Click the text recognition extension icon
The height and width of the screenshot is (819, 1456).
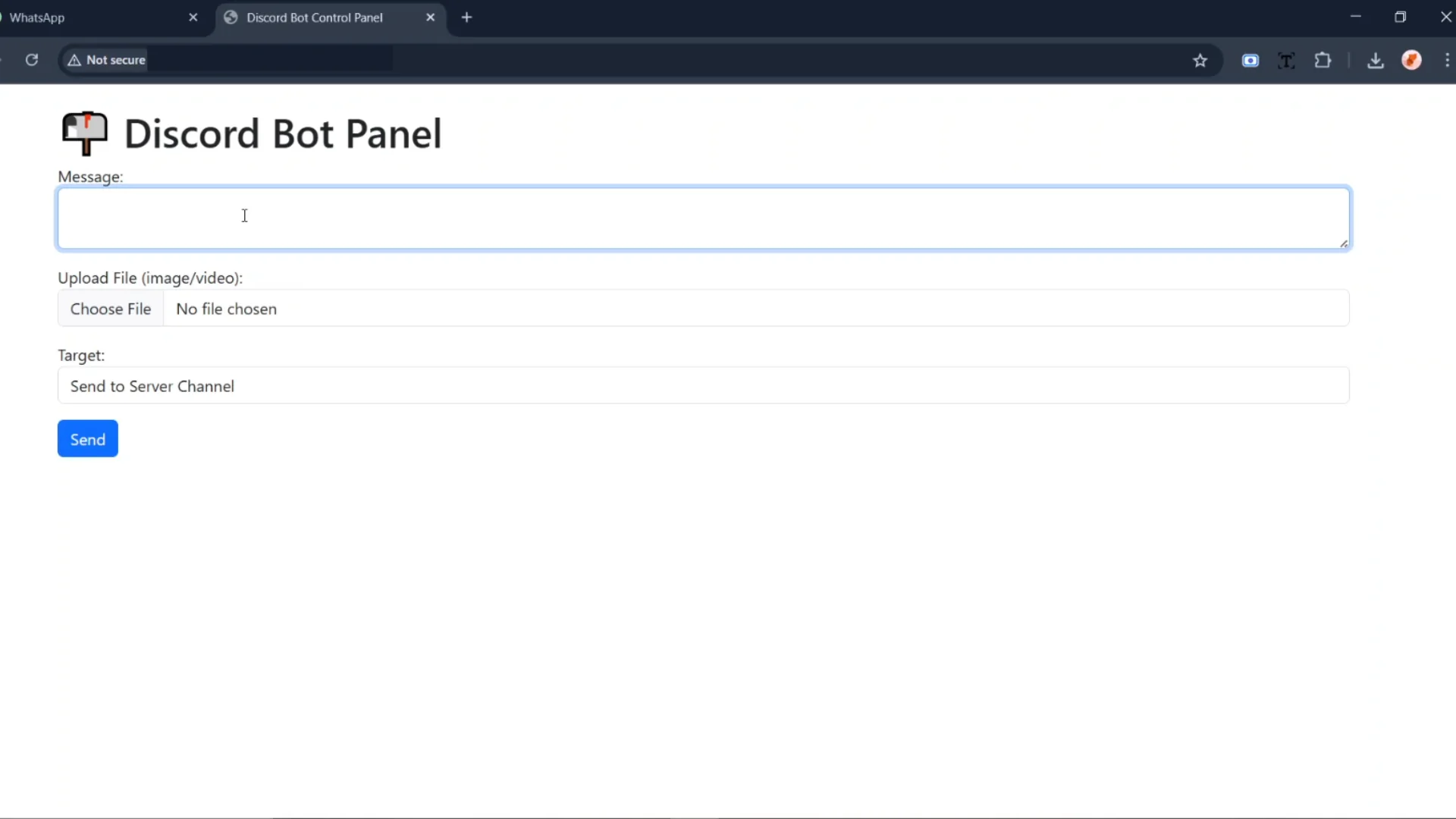pyautogui.click(x=1286, y=61)
